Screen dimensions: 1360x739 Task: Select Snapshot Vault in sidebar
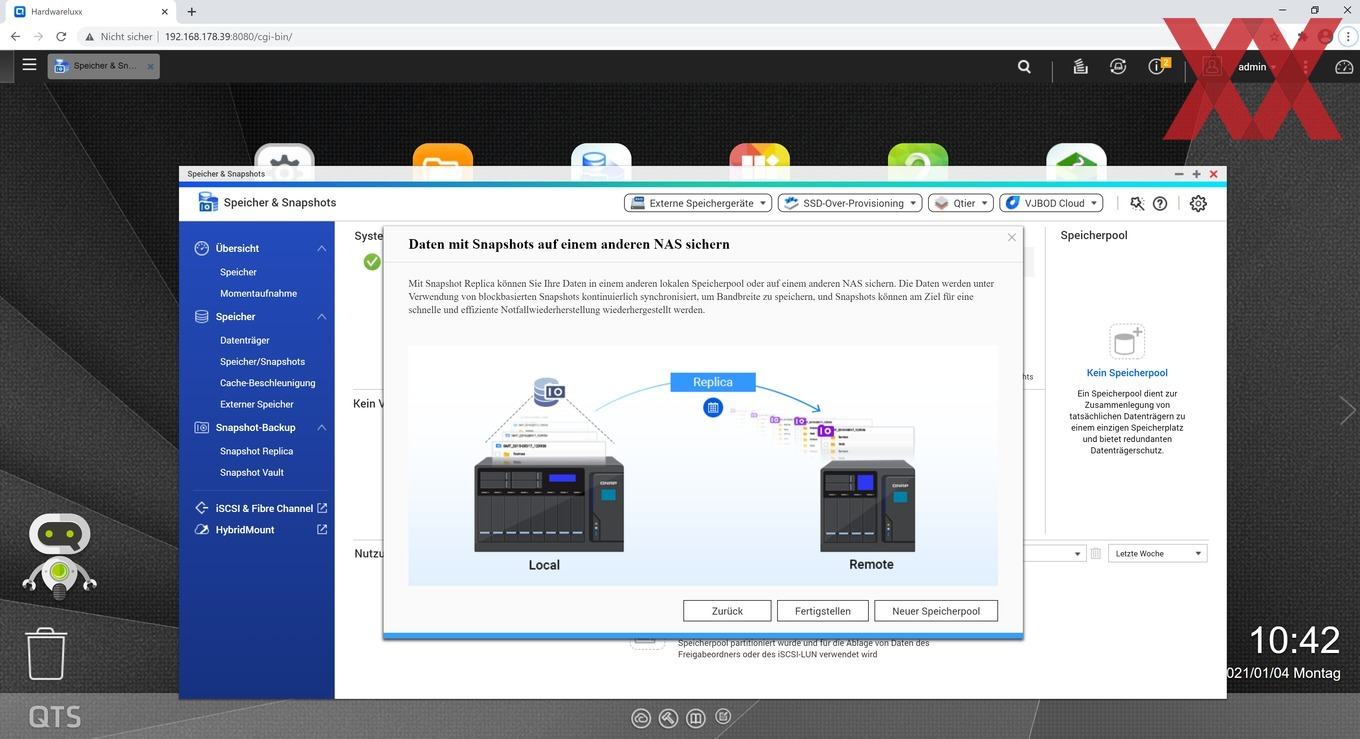pos(252,472)
